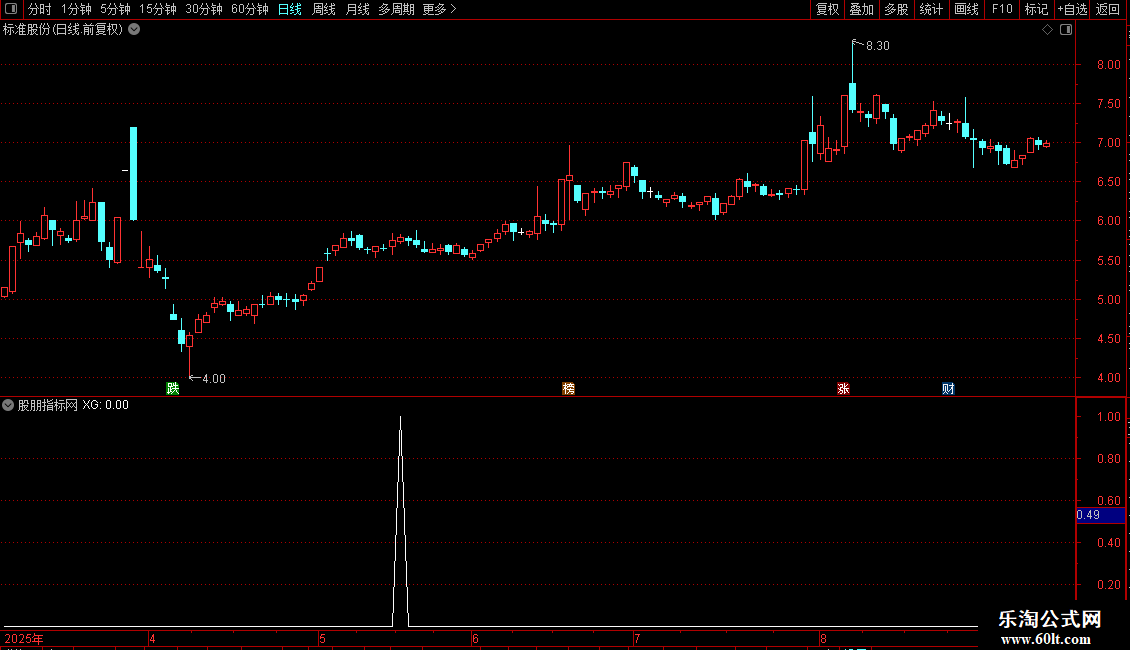Click the 叠加 overlay button
Image resolution: width=1130 pixels, height=650 pixels.
[861, 9]
